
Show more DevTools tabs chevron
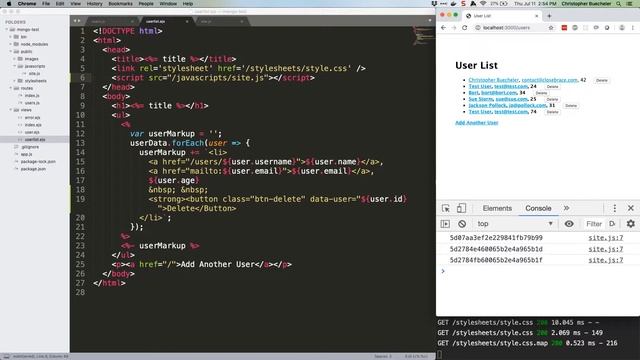567,208
